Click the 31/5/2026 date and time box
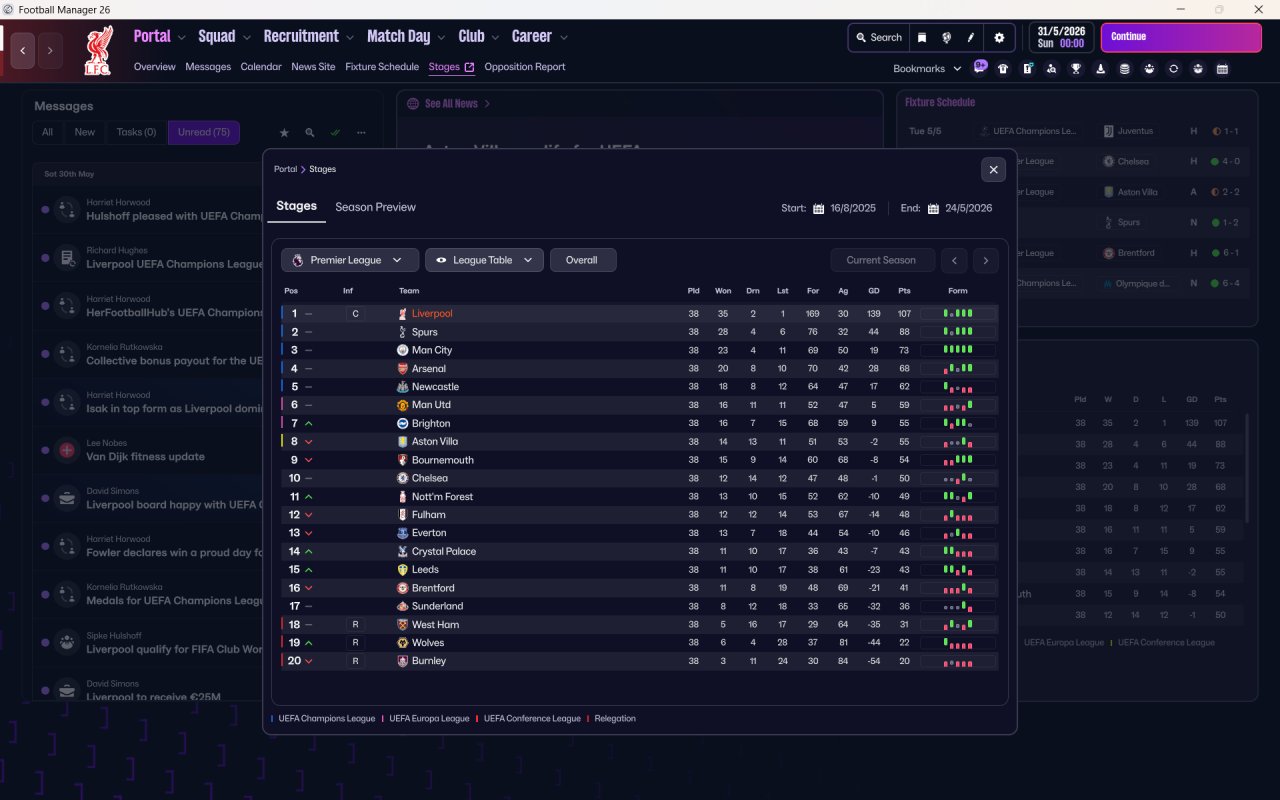Image resolution: width=1280 pixels, height=800 pixels. [x=1062, y=37]
